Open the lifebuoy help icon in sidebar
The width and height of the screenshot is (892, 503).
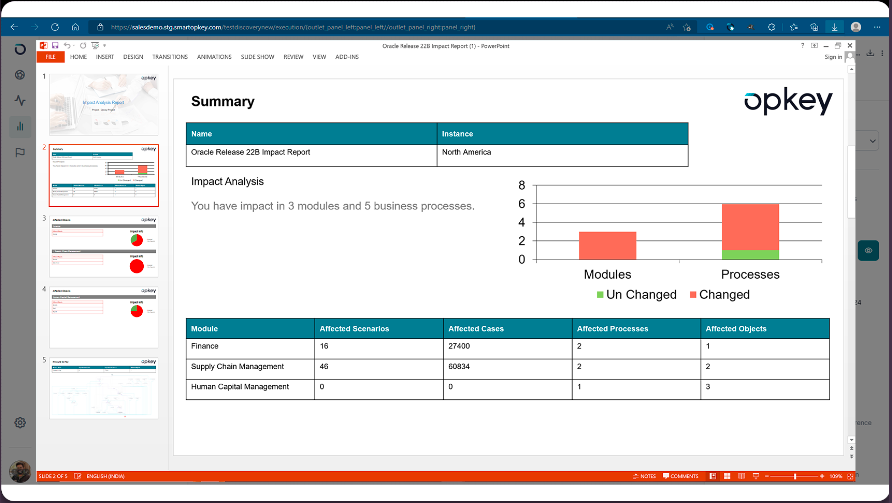coord(20,75)
